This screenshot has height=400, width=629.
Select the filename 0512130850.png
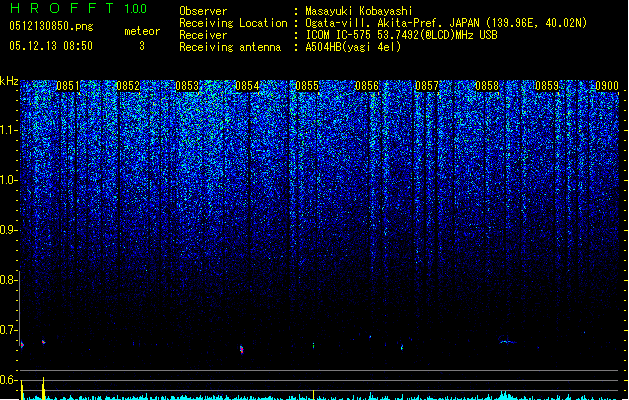coord(51,27)
